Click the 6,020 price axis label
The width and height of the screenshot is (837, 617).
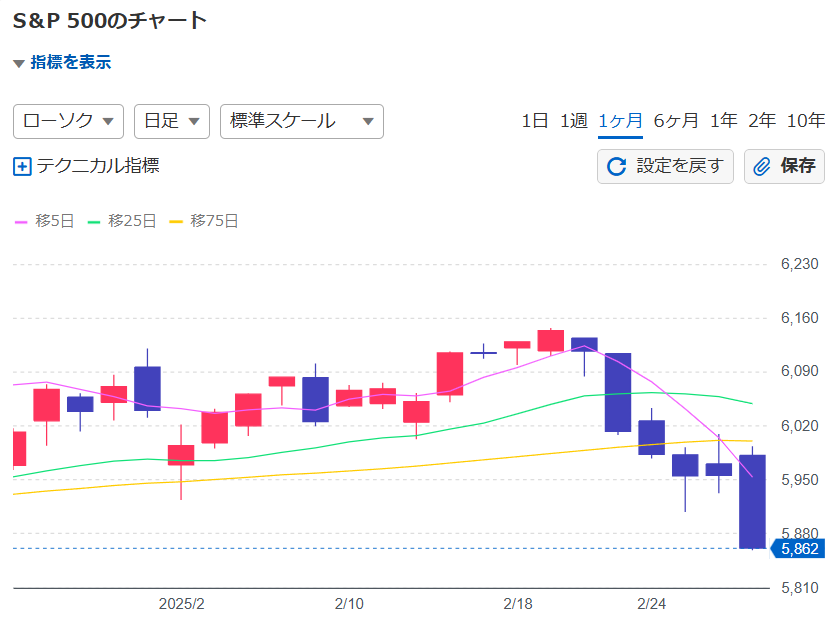click(799, 426)
